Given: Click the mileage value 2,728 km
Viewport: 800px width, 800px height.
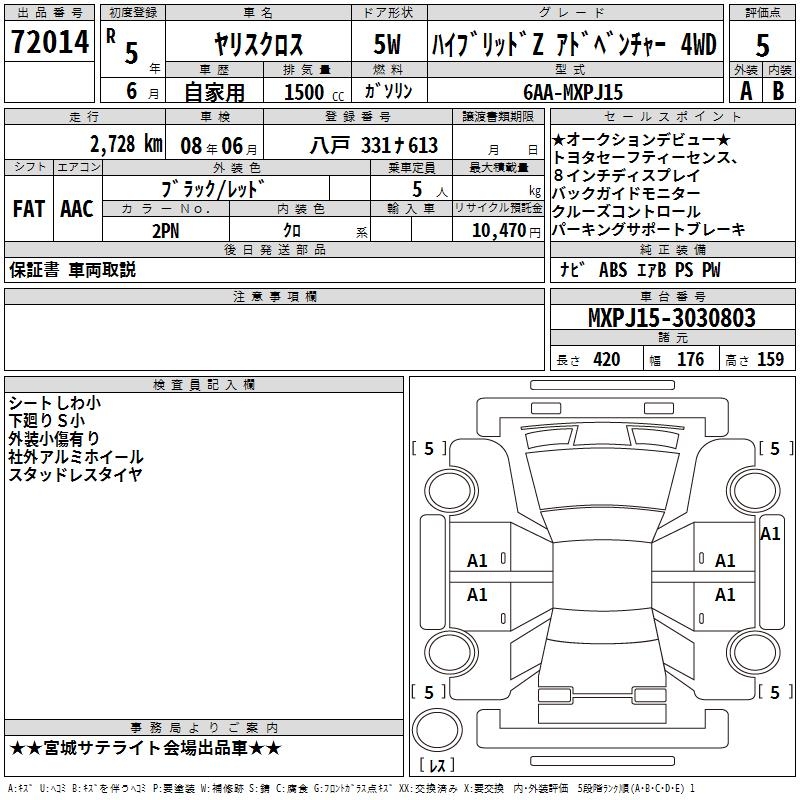Looking at the screenshot, I should coord(126,144).
